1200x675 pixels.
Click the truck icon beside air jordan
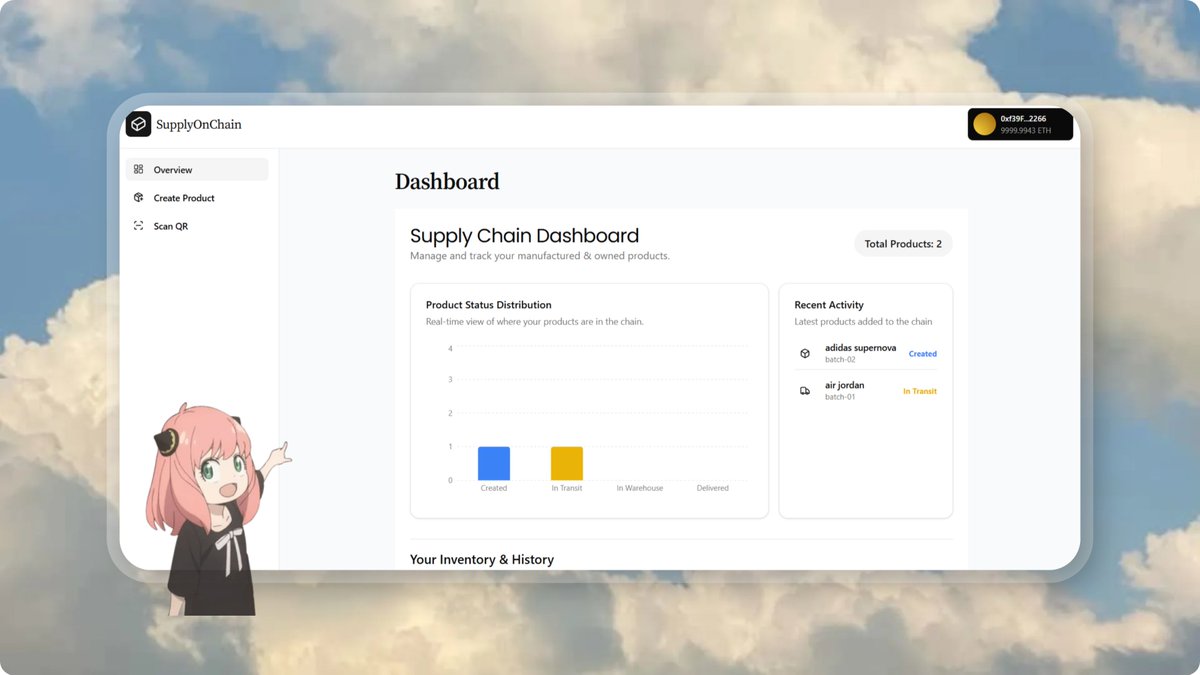click(x=805, y=391)
